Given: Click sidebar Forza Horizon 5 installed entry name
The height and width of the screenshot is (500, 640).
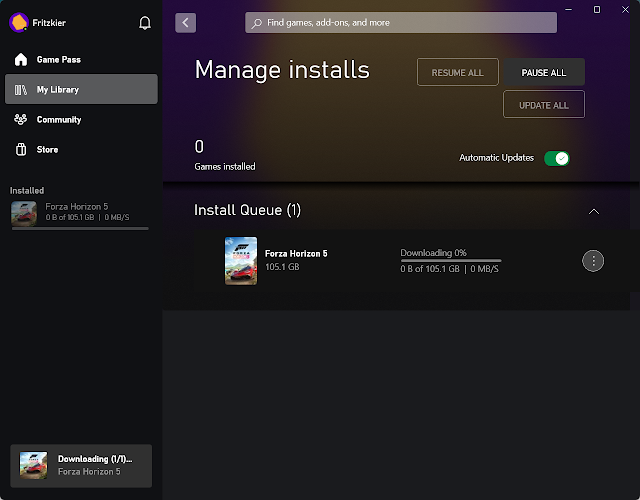Looking at the screenshot, I should pos(77,207).
